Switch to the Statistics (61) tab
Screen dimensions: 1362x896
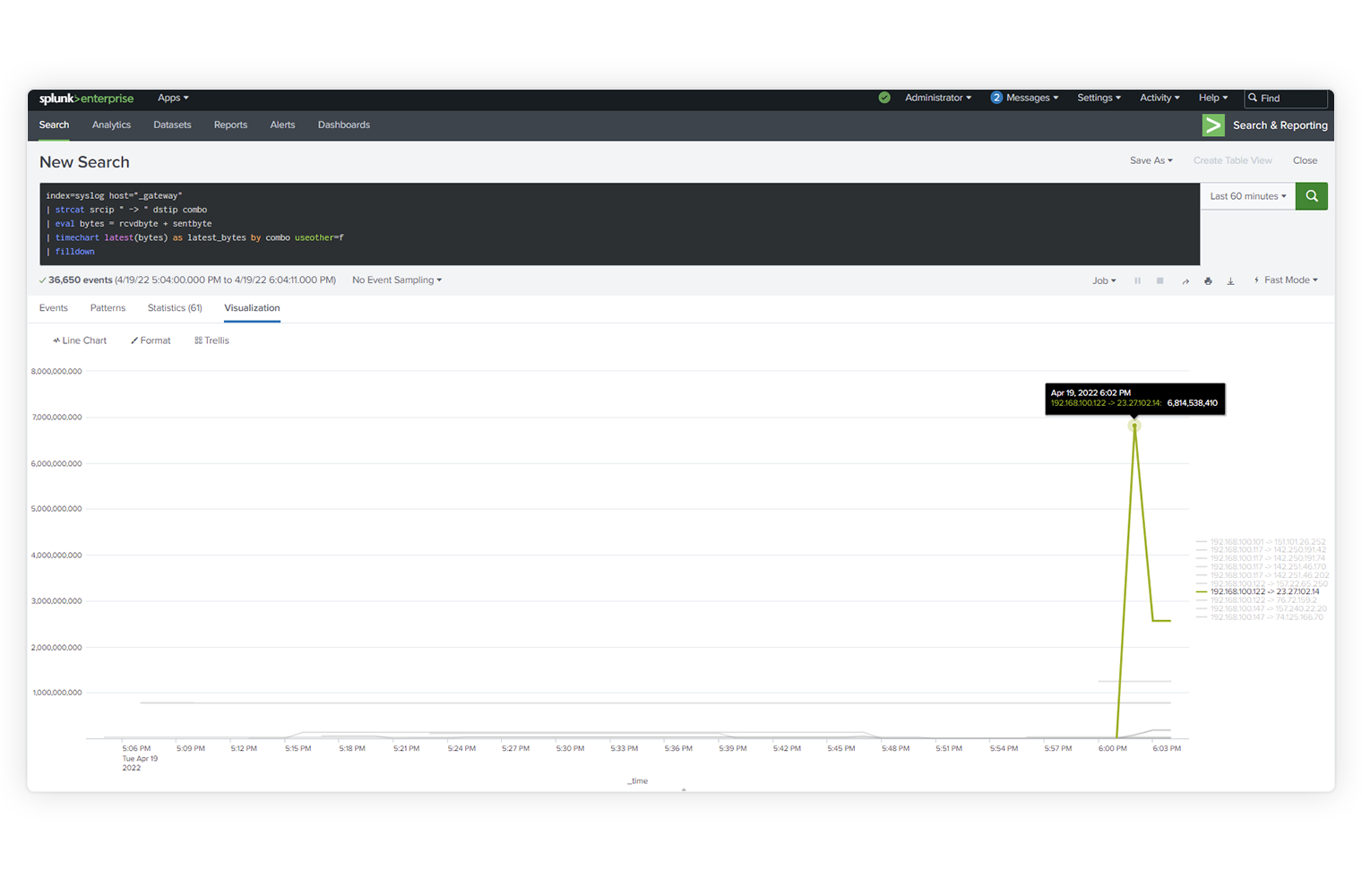(174, 307)
